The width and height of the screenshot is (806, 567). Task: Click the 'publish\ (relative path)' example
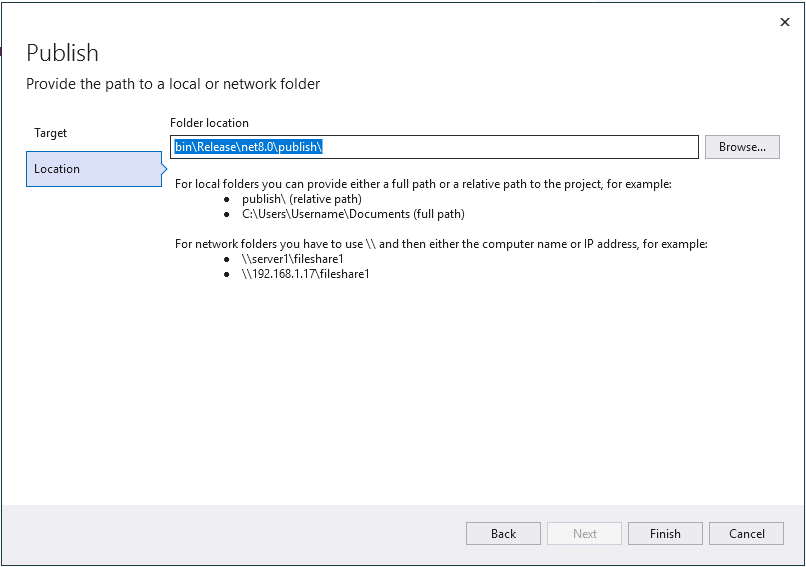click(x=301, y=199)
